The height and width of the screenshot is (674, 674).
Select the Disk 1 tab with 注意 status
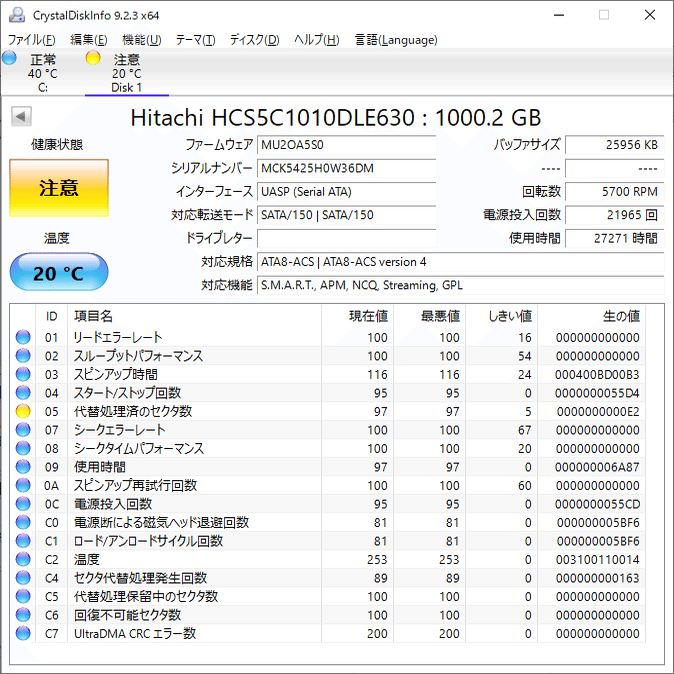(x=127, y=73)
